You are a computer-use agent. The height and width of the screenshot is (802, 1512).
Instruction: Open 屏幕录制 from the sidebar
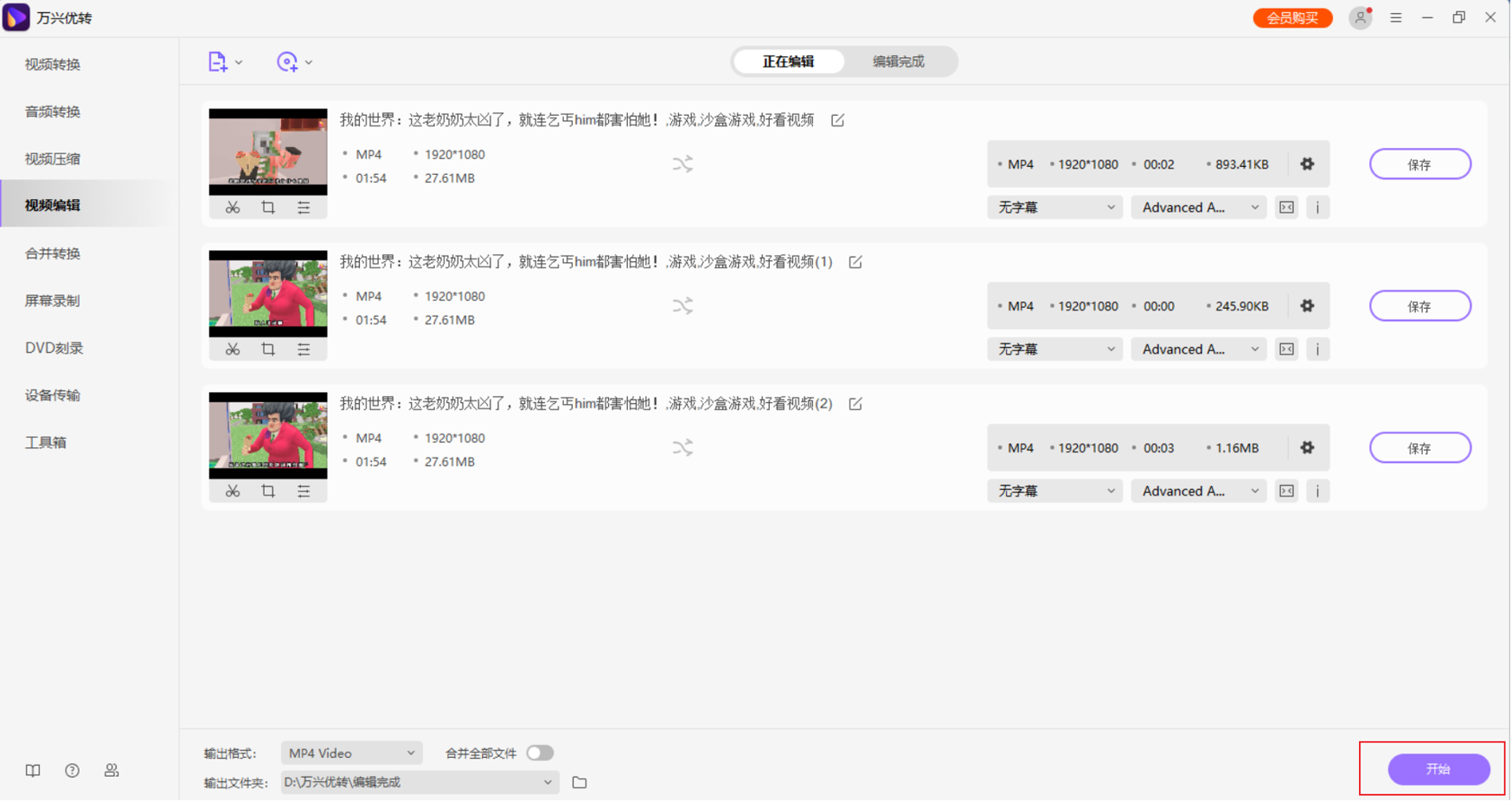coord(53,301)
